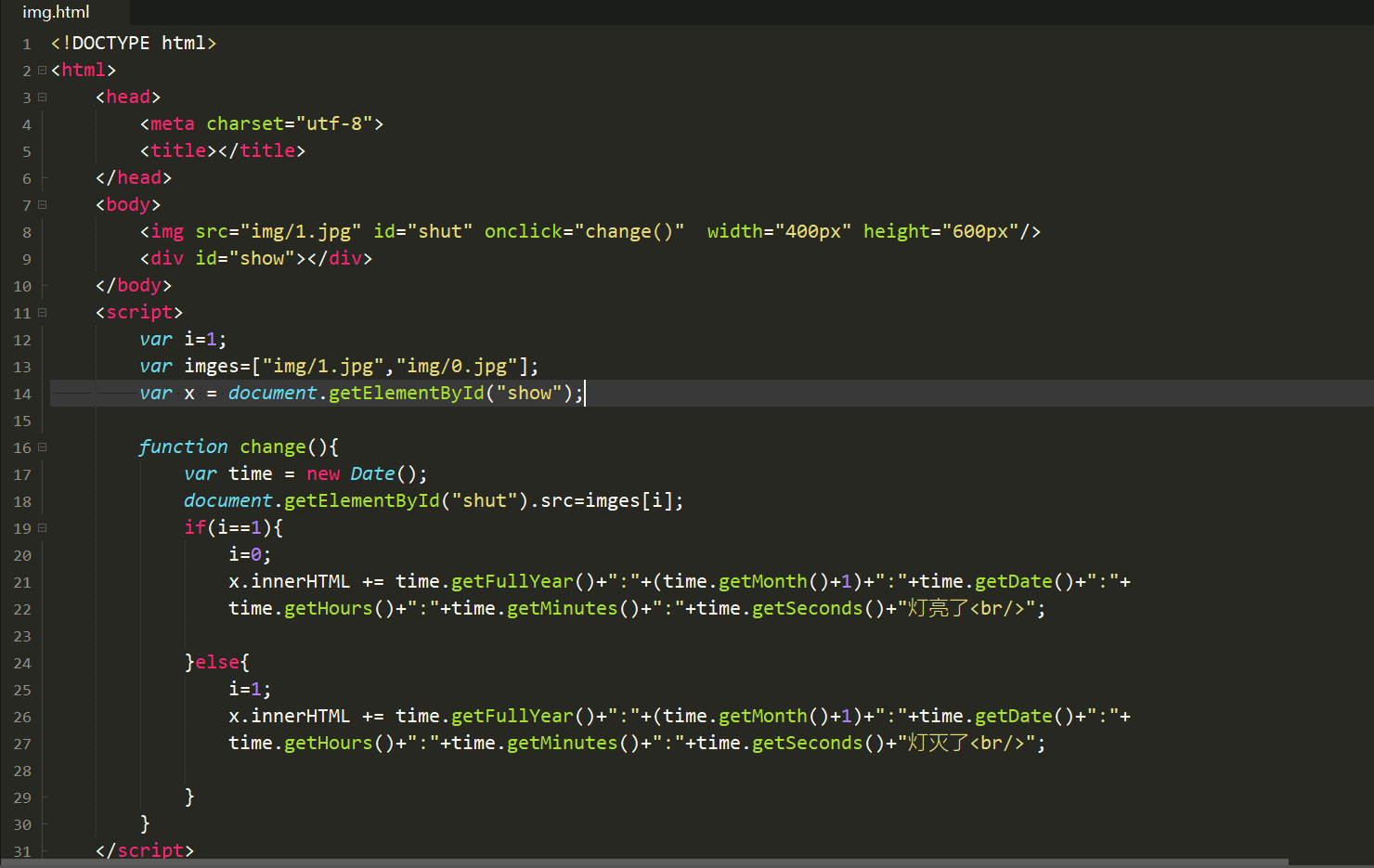Click 'getDate' on line 26

click(x=1014, y=716)
